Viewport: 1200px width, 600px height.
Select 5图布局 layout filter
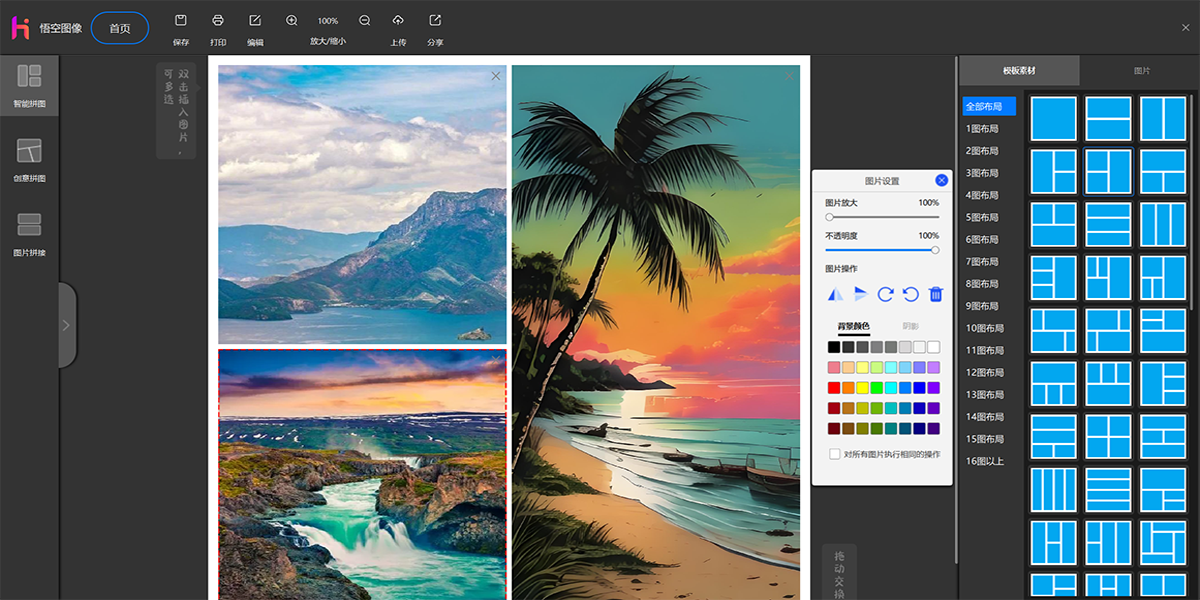coord(984,217)
